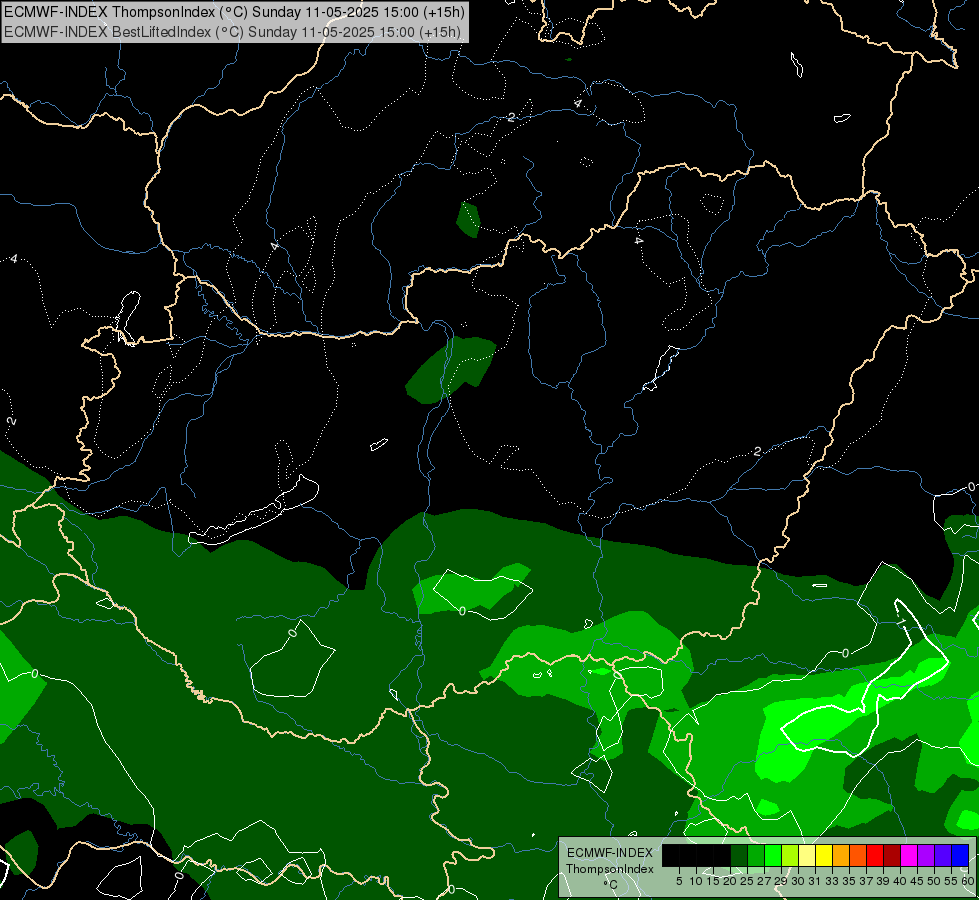Click legend tick value 40
The height and width of the screenshot is (900, 979).
pos(900,881)
